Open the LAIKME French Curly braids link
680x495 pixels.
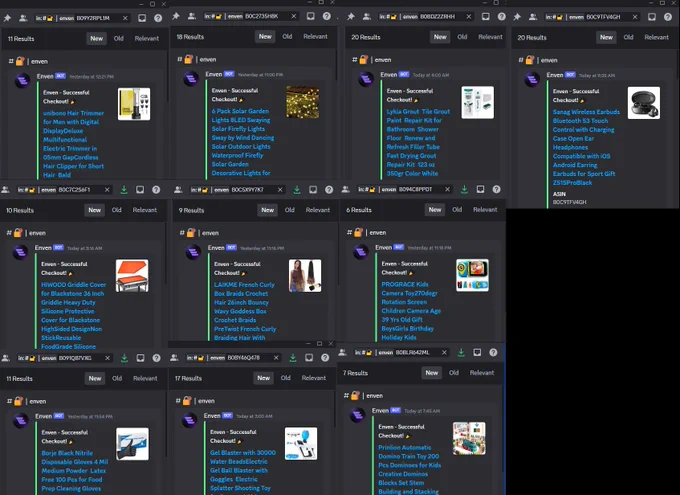point(245,311)
